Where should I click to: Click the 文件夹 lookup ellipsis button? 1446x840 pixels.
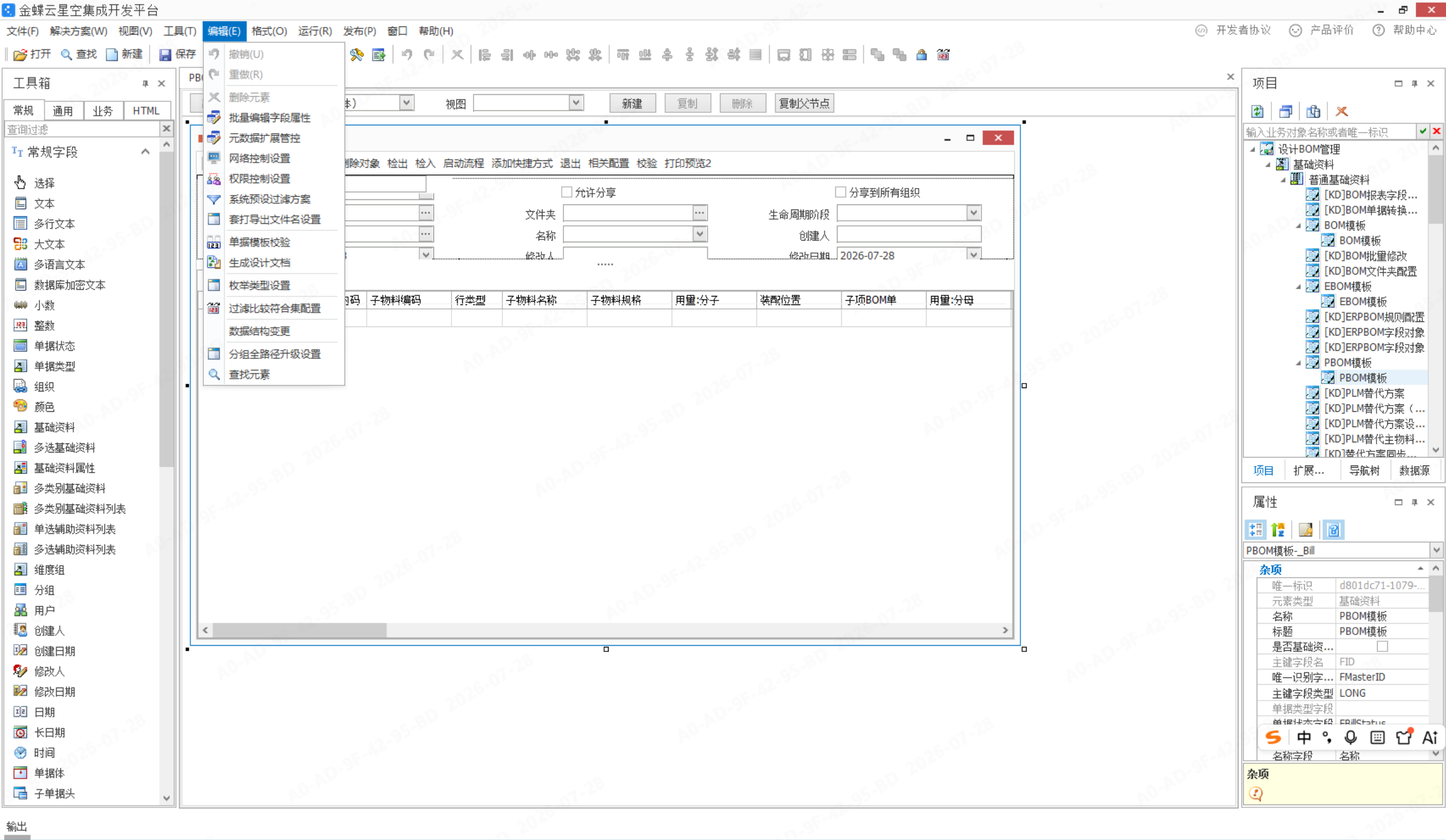(x=700, y=213)
